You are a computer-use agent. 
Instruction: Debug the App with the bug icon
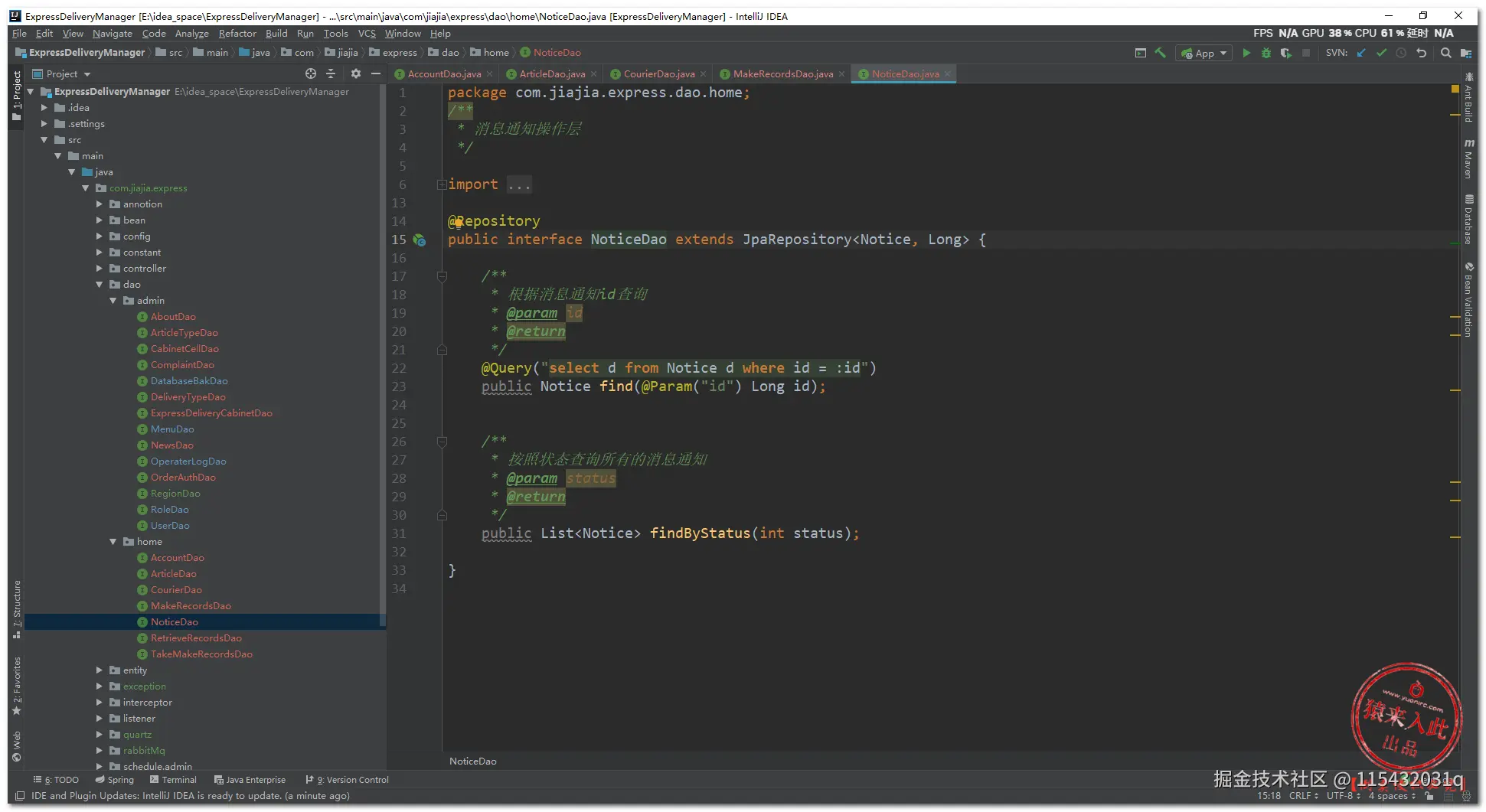(x=1266, y=53)
